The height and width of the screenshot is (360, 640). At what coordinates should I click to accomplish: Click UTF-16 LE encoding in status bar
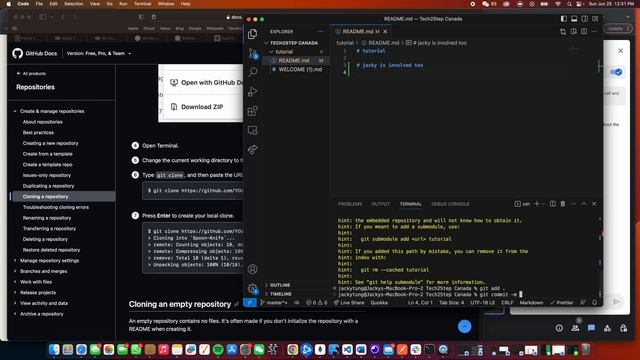click(x=483, y=302)
